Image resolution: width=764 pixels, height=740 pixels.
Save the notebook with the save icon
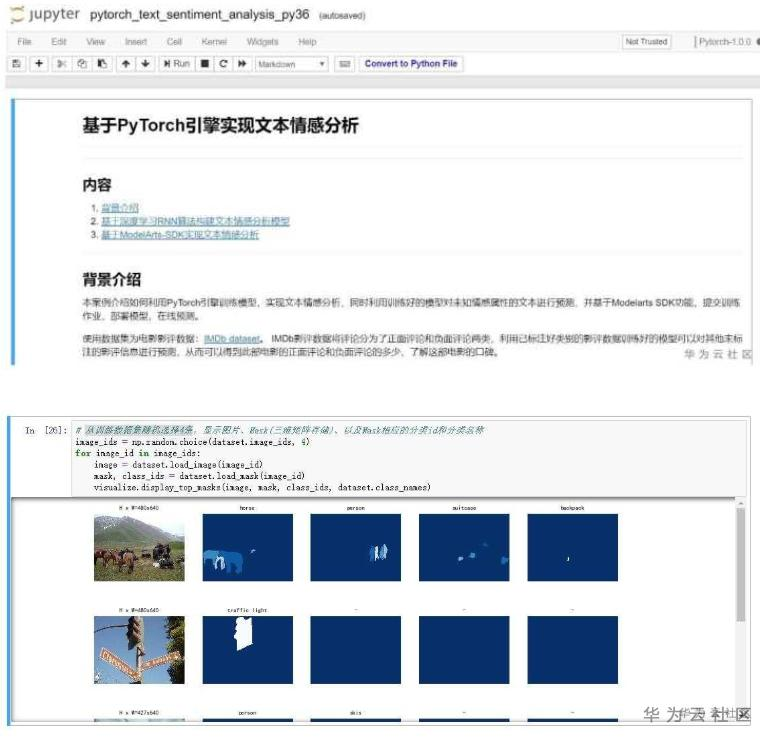tap(17, 64)
